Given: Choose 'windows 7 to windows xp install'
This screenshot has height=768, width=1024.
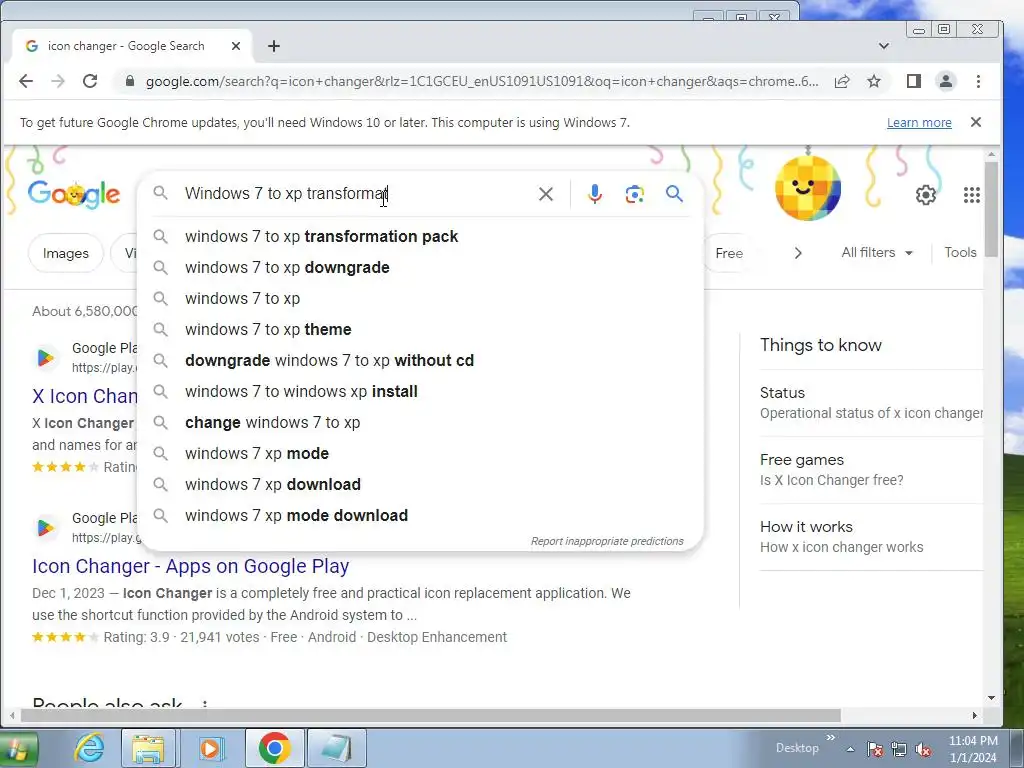Looking at the screenshot, I should click(x=421, y=392).
